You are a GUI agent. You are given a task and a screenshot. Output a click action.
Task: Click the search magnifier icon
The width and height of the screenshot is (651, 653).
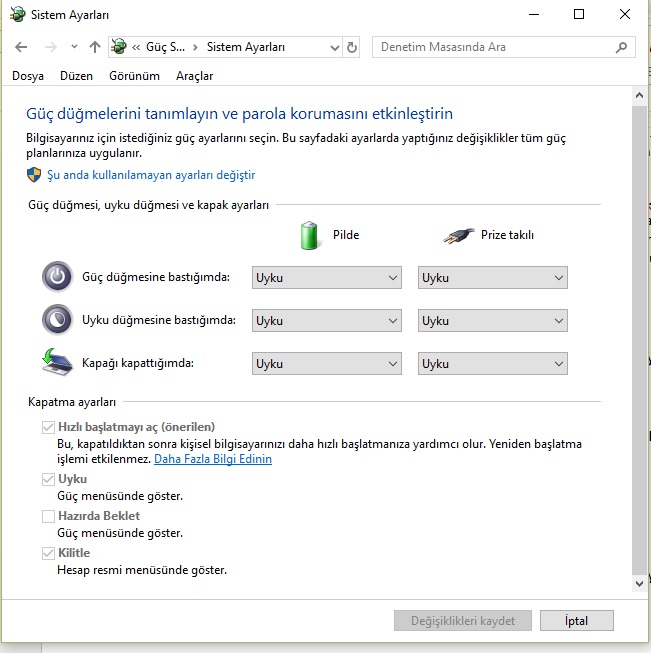[x=621, y=47]
